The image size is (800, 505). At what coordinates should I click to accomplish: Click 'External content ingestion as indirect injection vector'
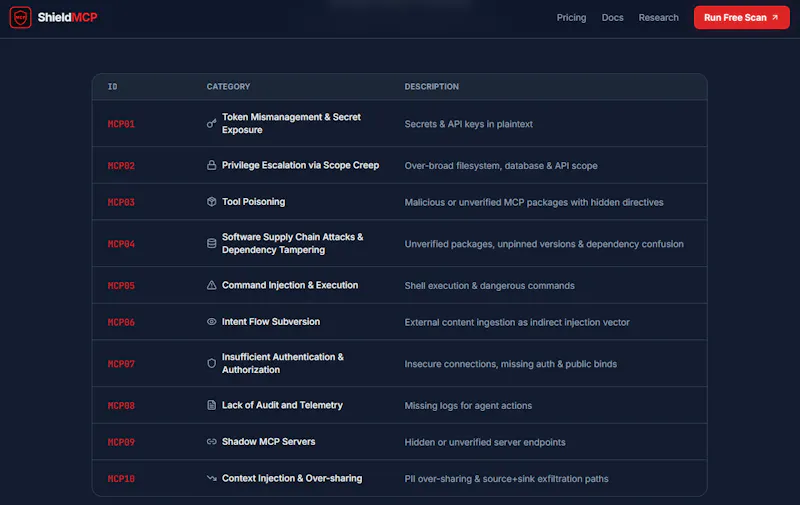coord(517,322)
